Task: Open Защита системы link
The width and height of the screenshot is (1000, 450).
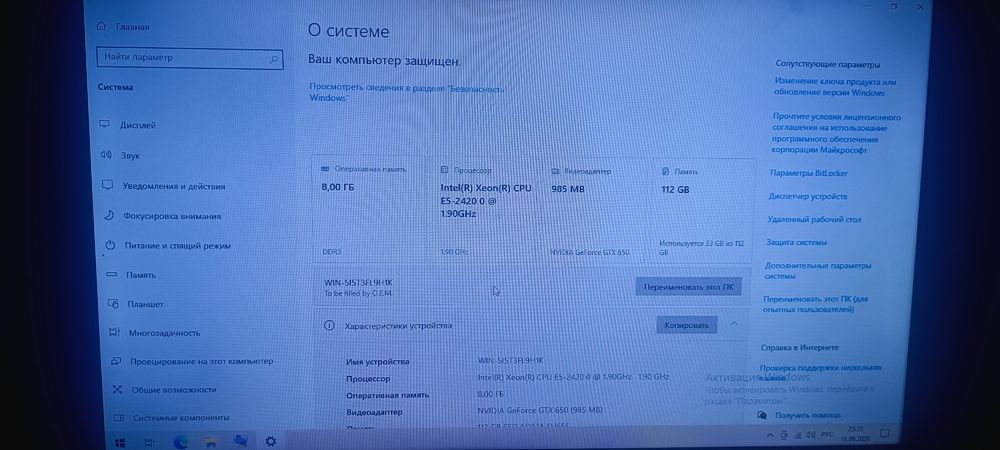Action: [797, 242]
